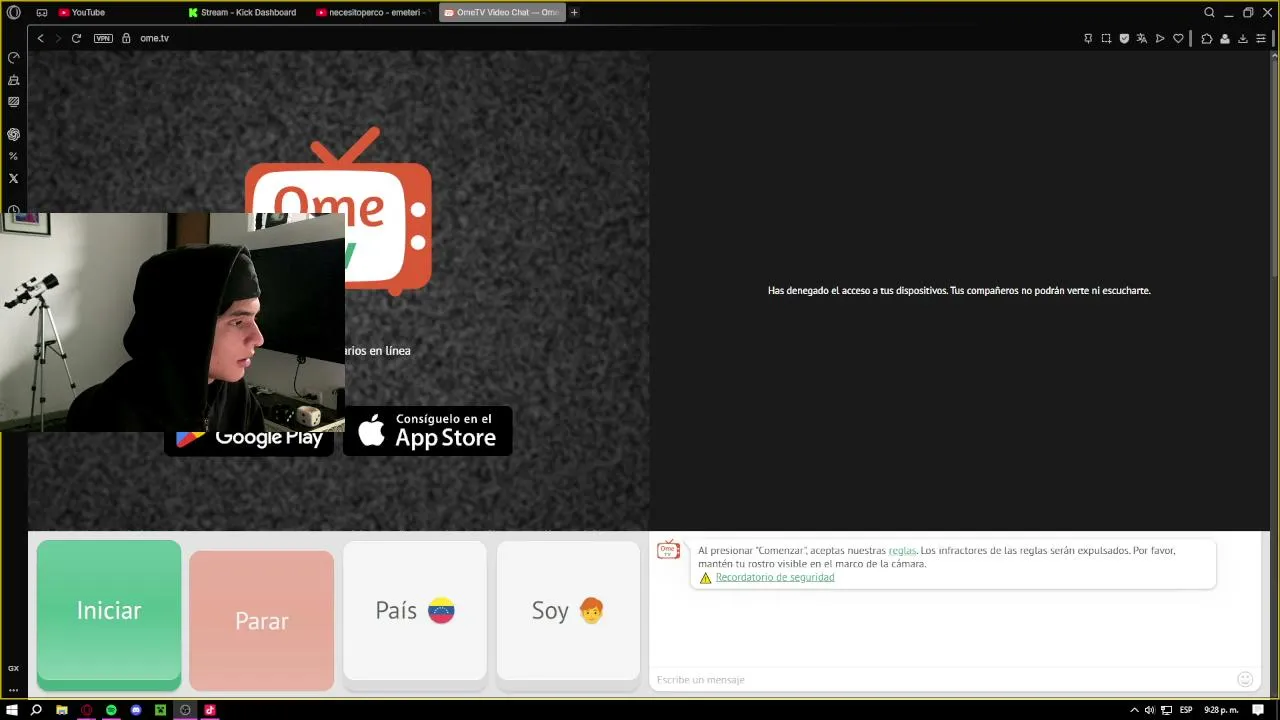Open Windows taskbar search
Image resolution: width=1280 pixels, height=720 pixels.
(37, 710)
